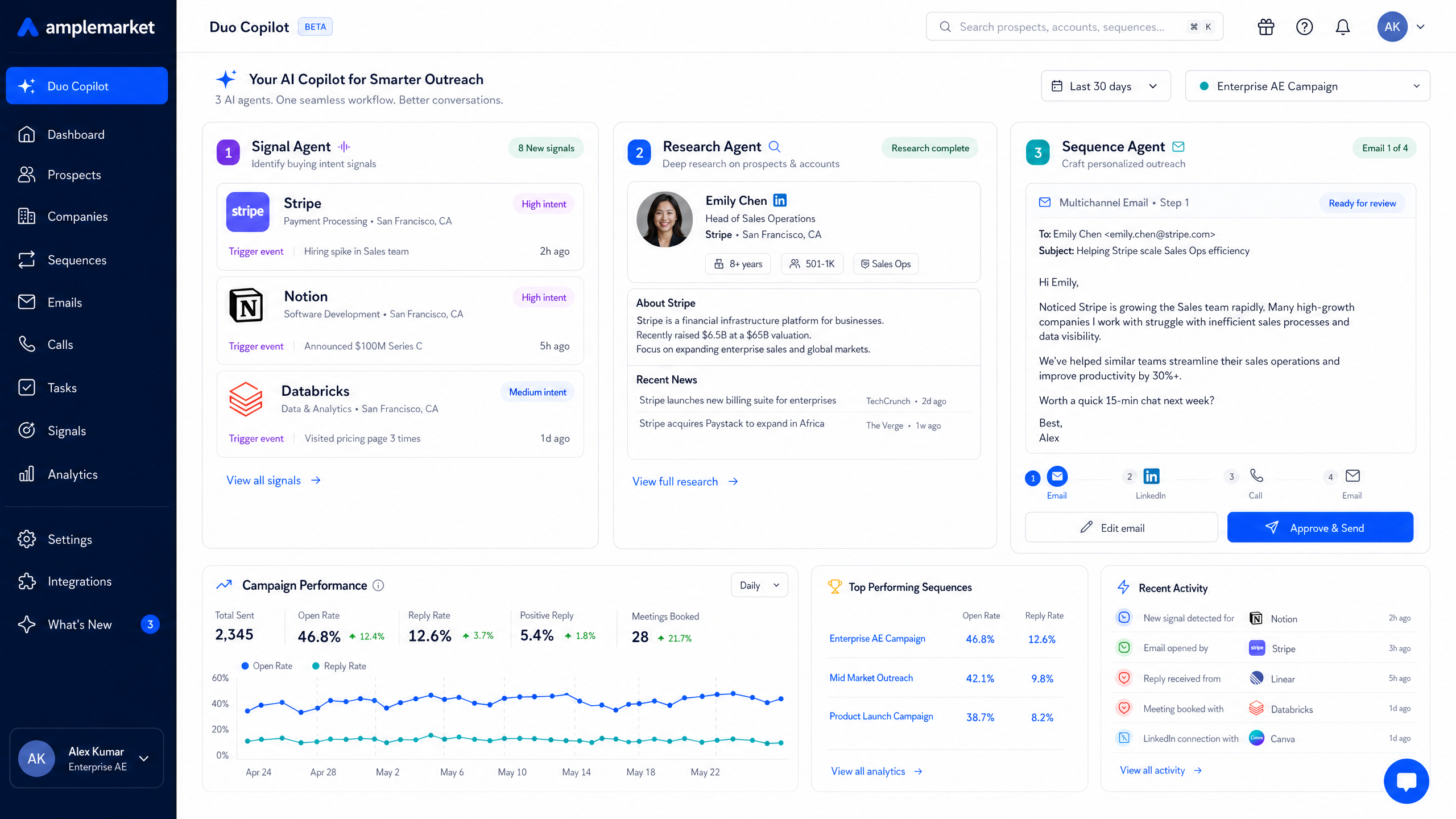Click the Campaign Performance info icon
1456x819 pixels.
pyautogui.click(x=378, y=585)
